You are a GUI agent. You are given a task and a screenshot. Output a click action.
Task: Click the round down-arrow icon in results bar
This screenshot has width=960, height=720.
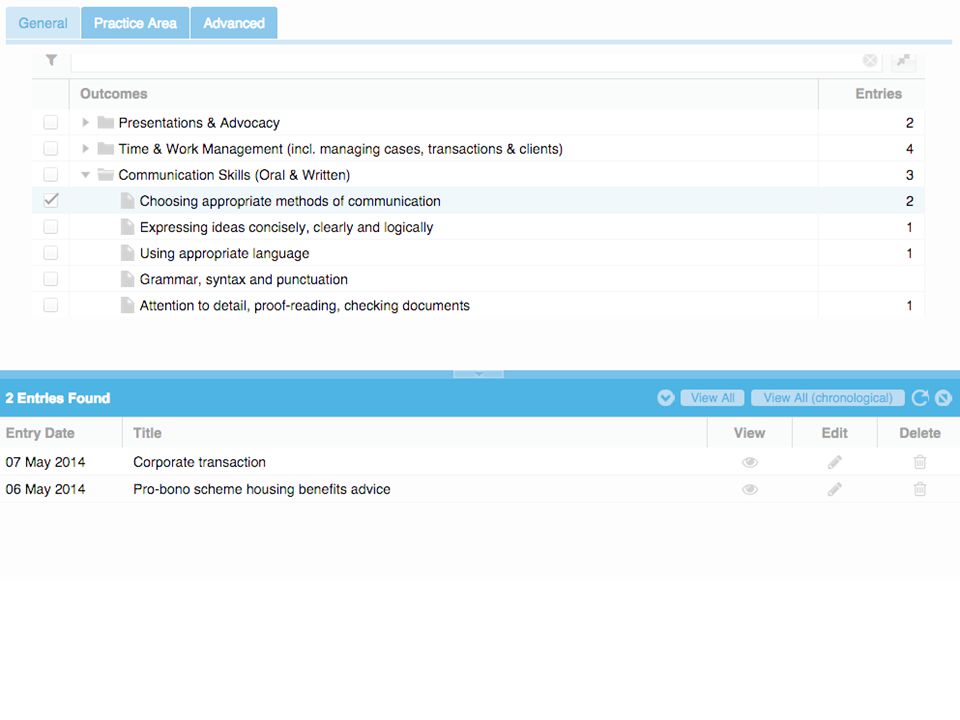point(666,398)
